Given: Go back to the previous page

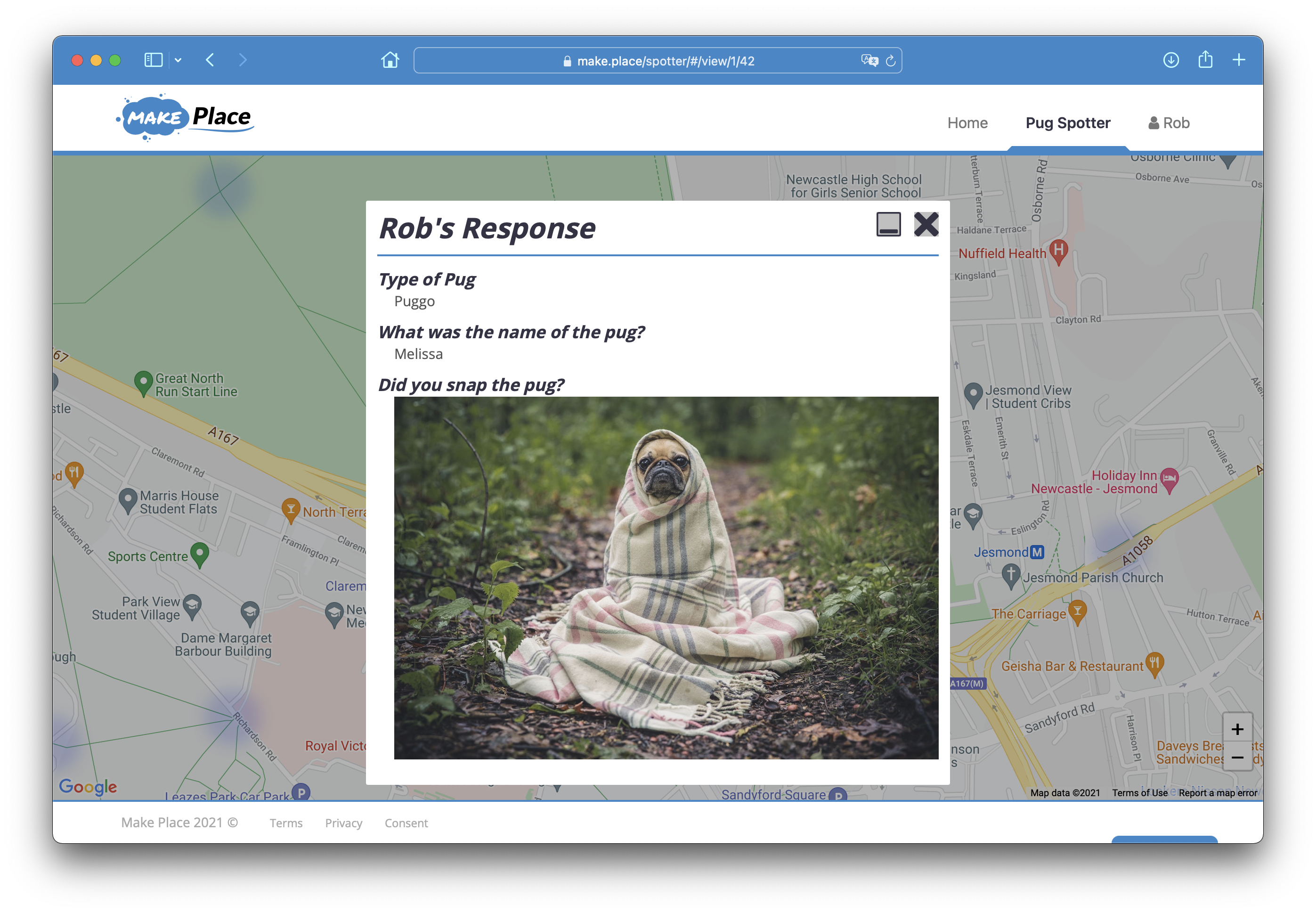Looking at the screenshot, I should [x=210, y=60].
